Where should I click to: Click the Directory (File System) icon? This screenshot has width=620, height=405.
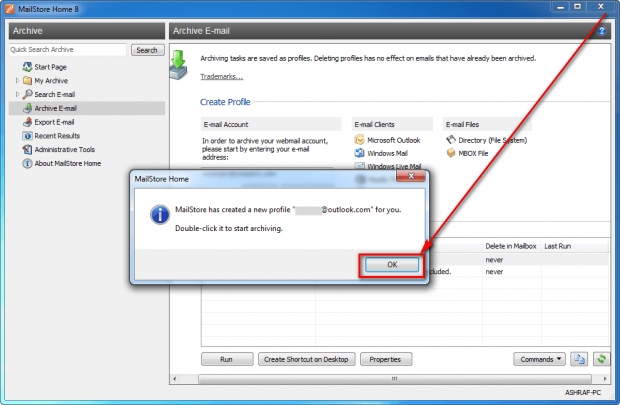click(451, 140)
